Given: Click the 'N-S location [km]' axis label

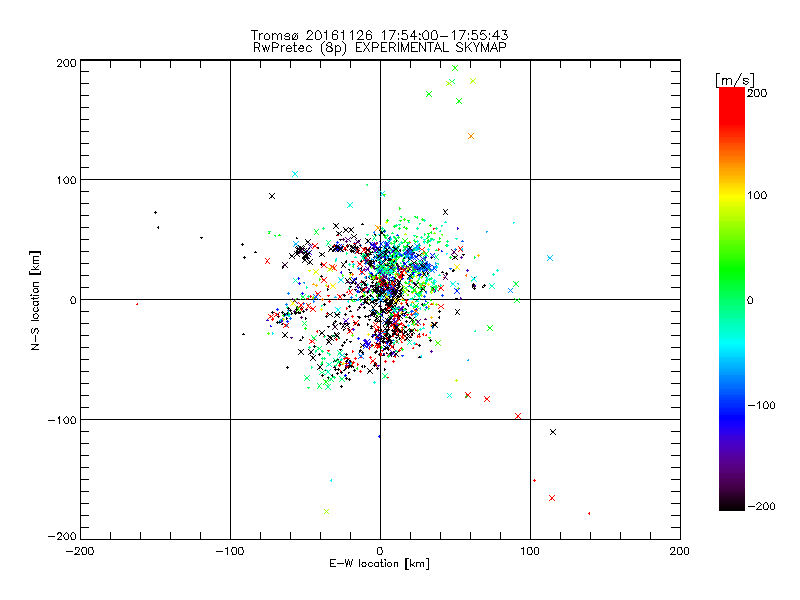Looking at the screenshot, I should (x=35, y=301).
